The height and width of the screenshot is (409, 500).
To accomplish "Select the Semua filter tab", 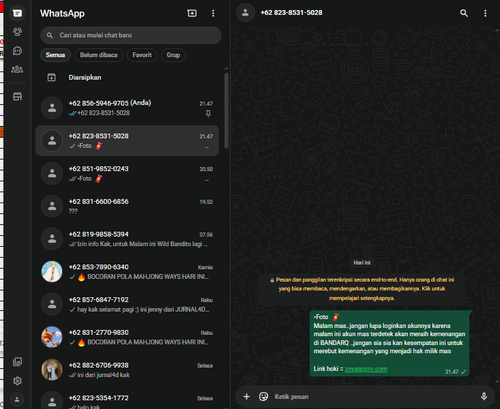I will [x=55, y=55].
